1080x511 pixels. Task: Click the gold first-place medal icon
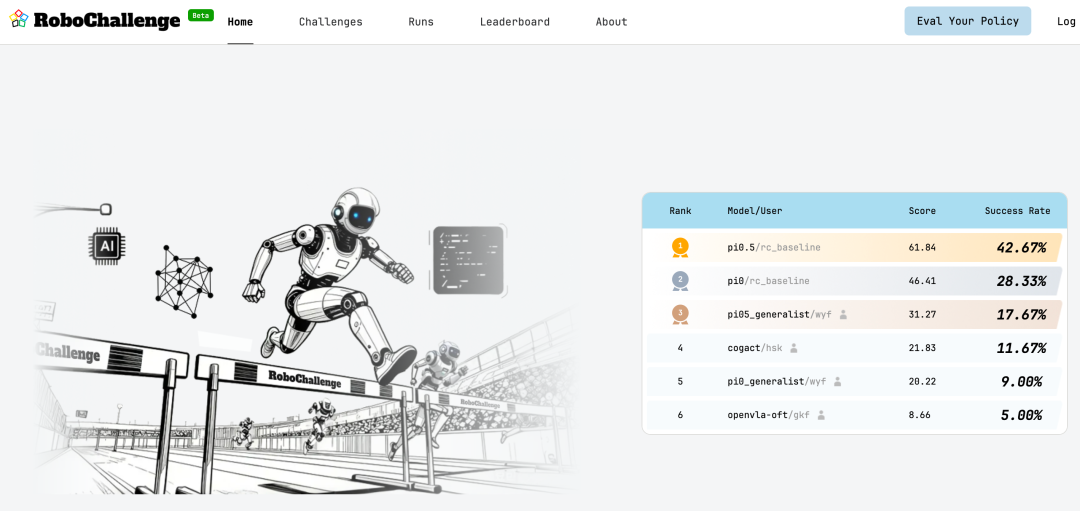coord(680,246)
